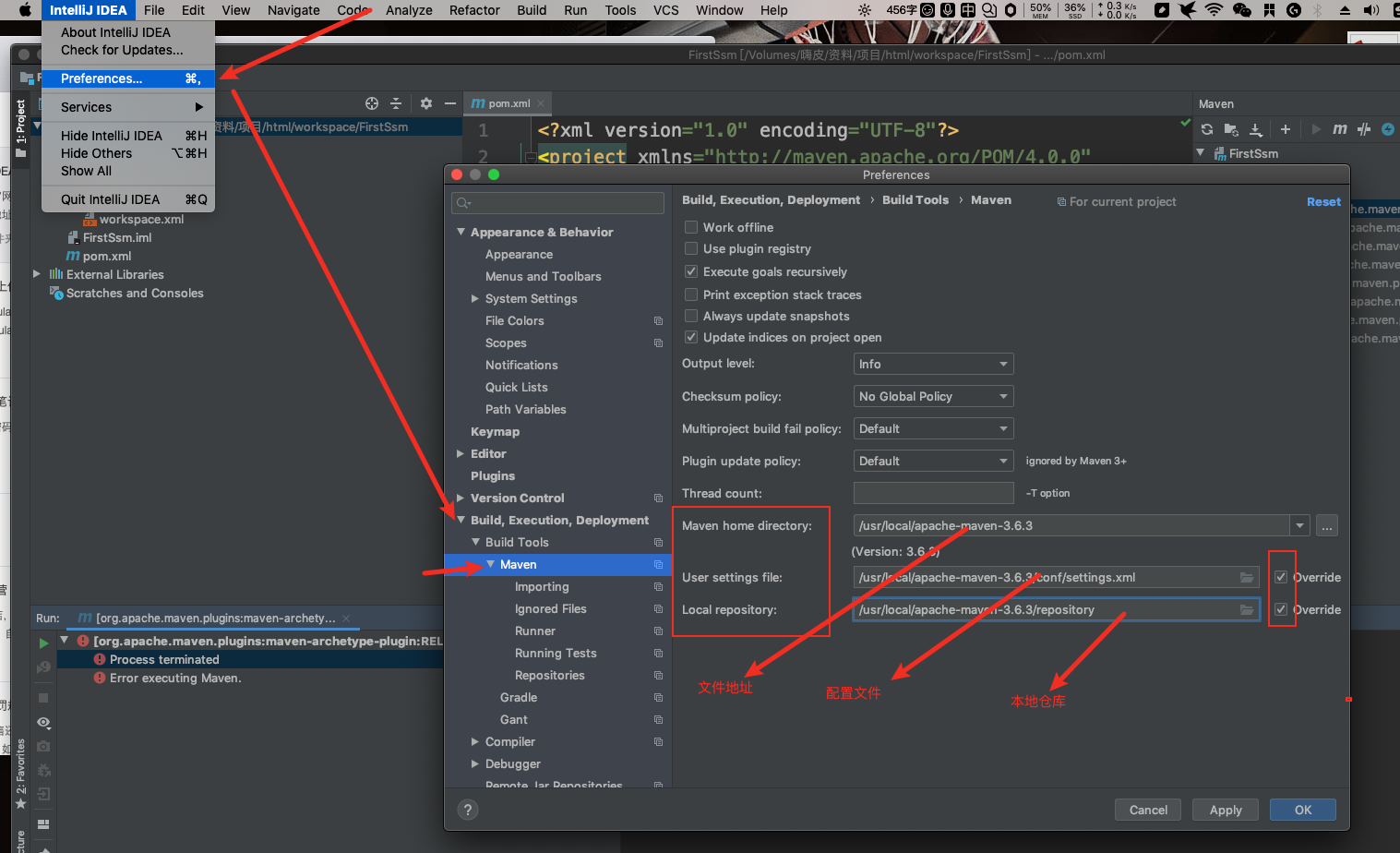This screenshot has width=1400, height=853.
Task: Hide Project panel with minus icon
Action: (450, 103)
